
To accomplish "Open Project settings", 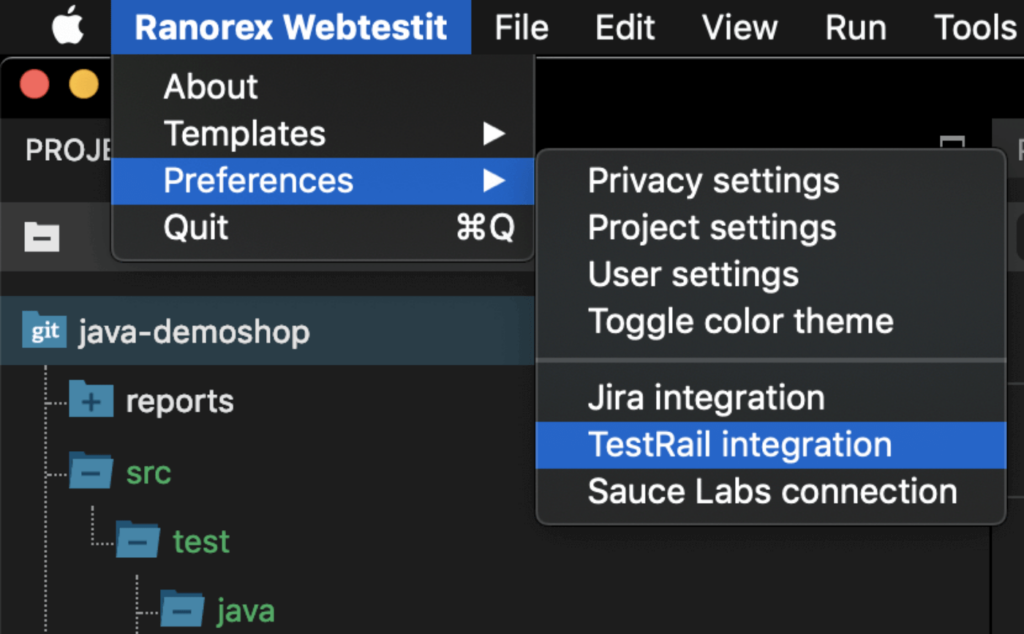I will tap(771, 228).
